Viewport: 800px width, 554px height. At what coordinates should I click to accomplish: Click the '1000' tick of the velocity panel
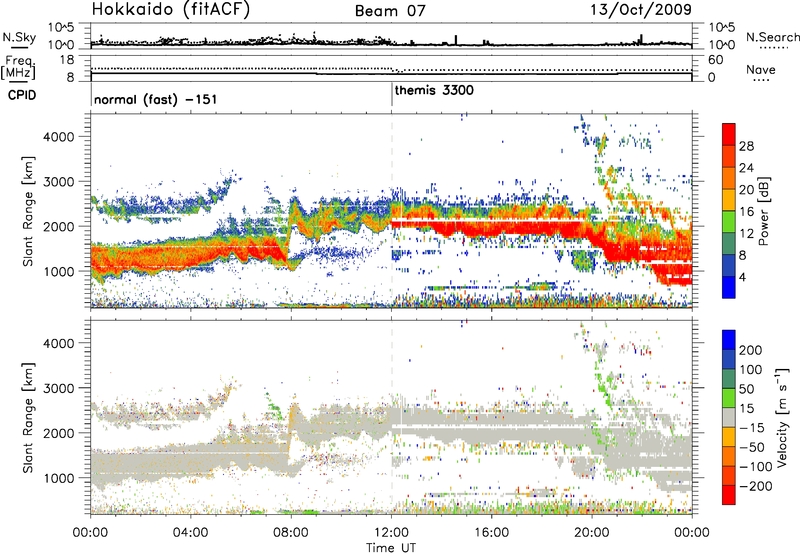(59, 478)
